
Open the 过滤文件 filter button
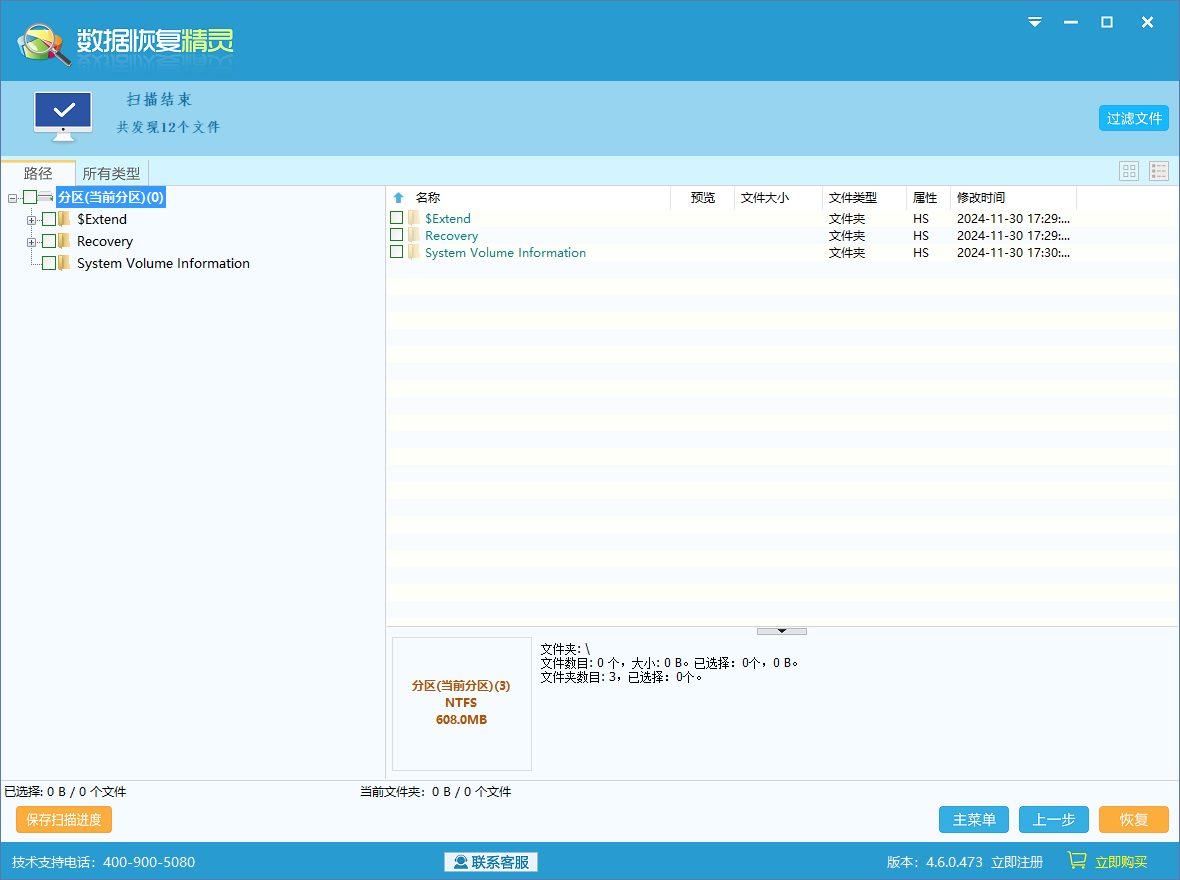(x=1133, y=118)
